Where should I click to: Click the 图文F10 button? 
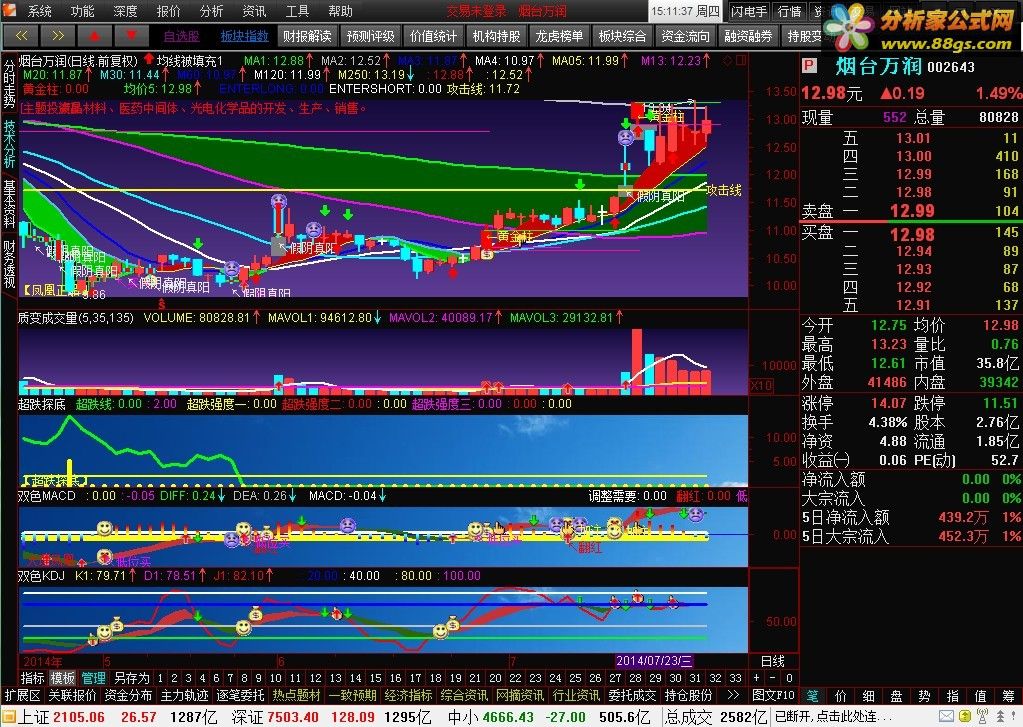pos(773,696)
